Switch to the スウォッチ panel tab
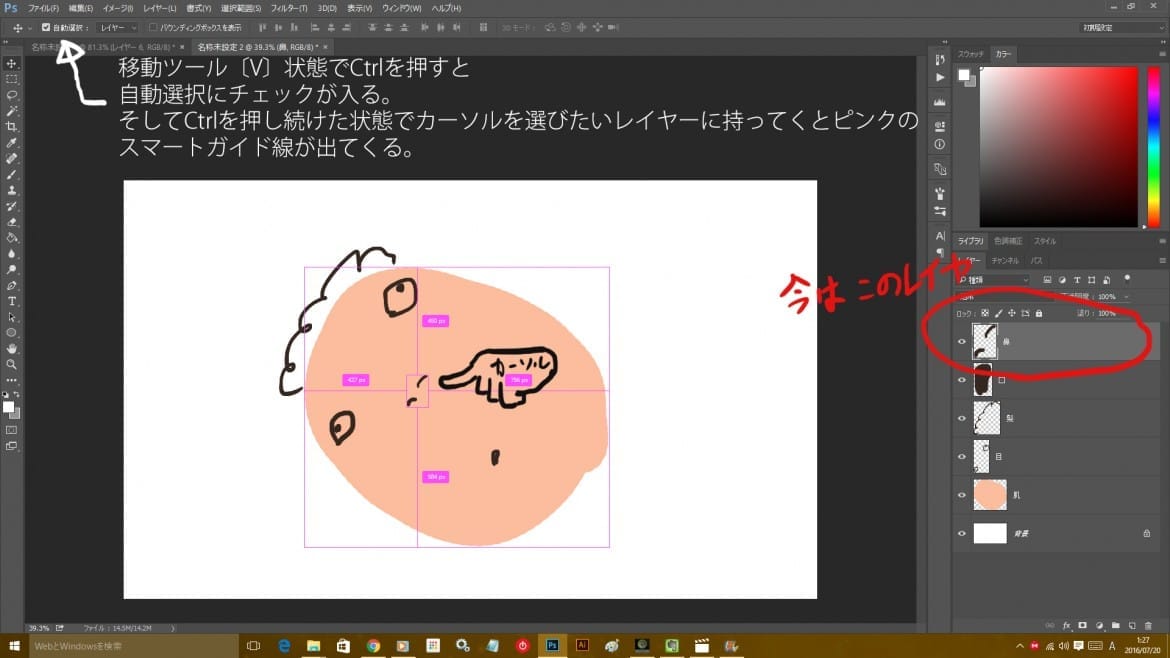The width and height of the screenshot is (1170, 658). click(971, 53)
